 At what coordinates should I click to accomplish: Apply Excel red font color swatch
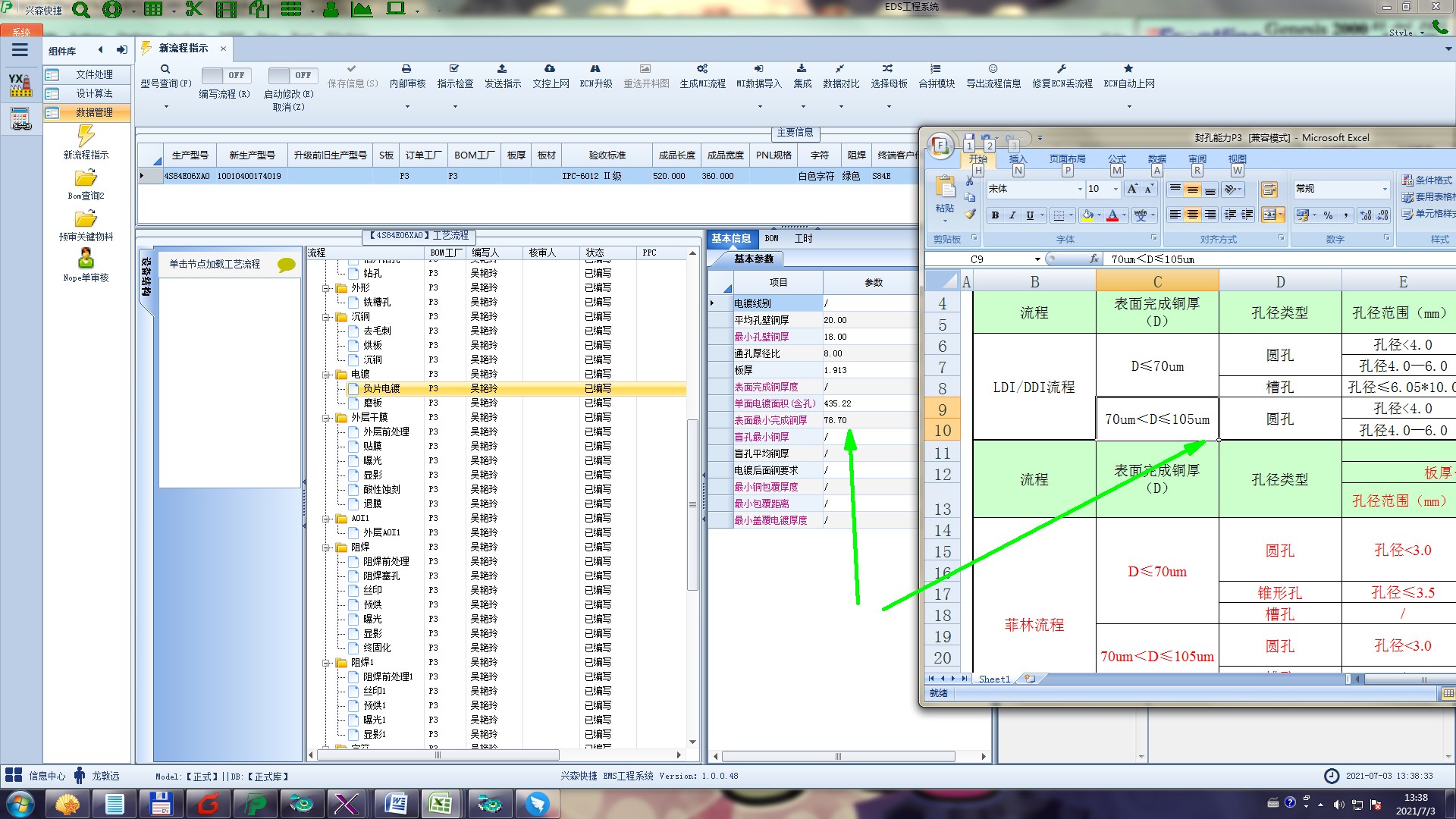point(1112,215)
